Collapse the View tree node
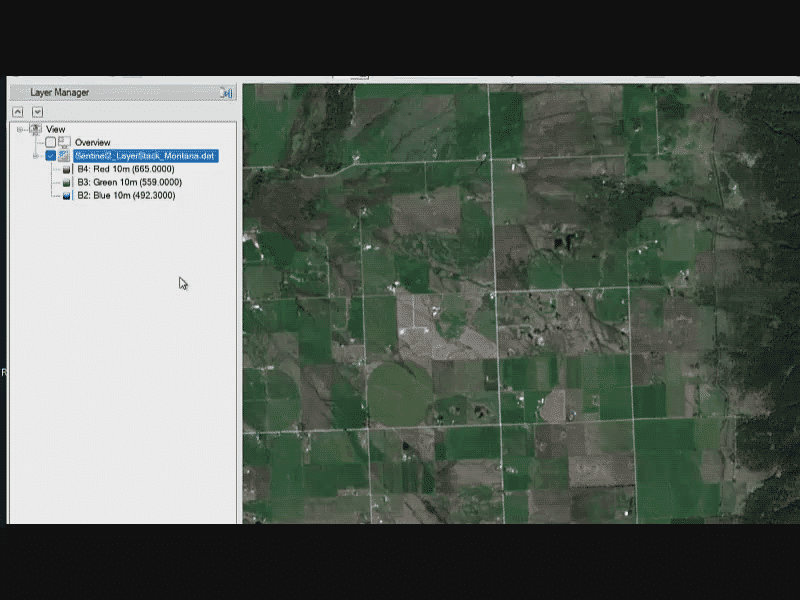 point(20,129)
